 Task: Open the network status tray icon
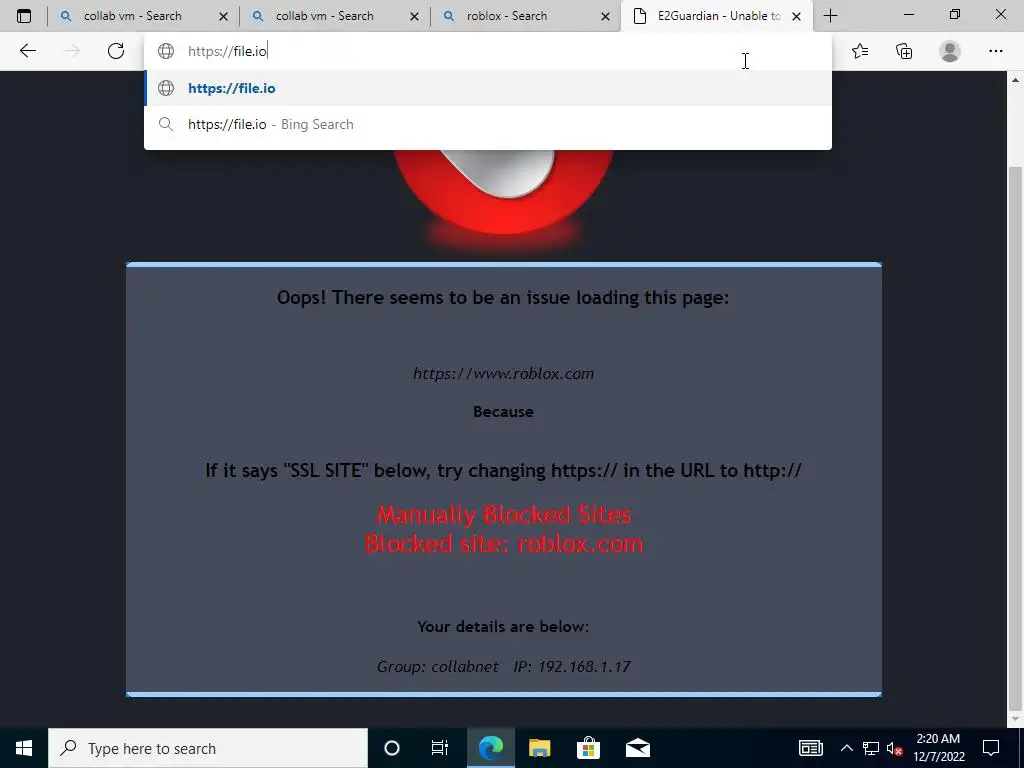871,748
